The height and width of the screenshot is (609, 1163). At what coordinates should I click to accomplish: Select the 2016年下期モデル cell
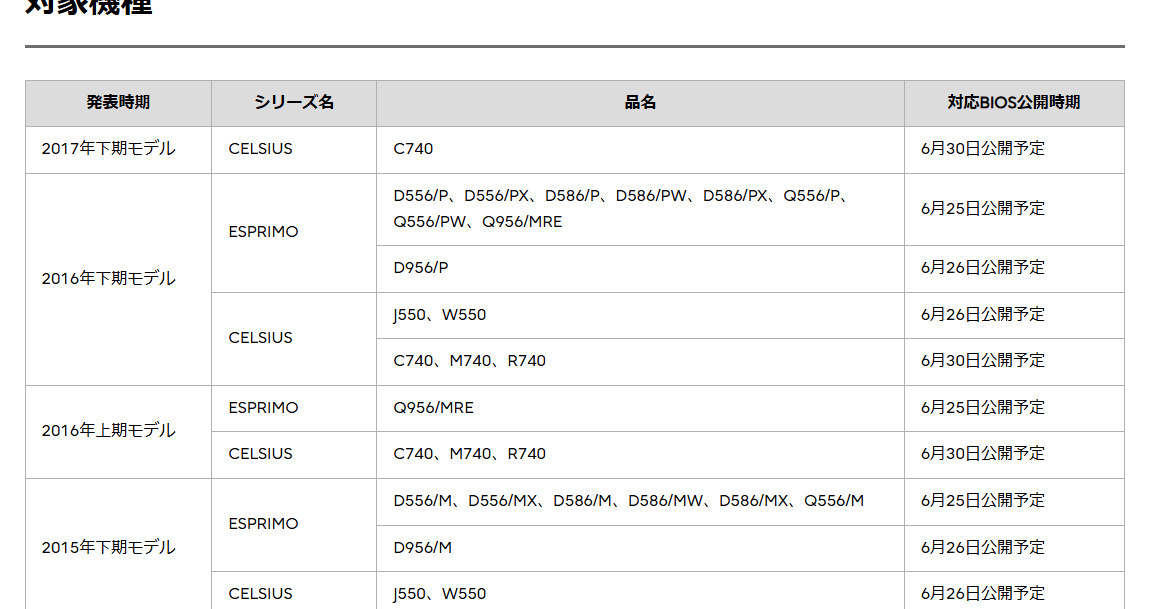click(119, 280)
